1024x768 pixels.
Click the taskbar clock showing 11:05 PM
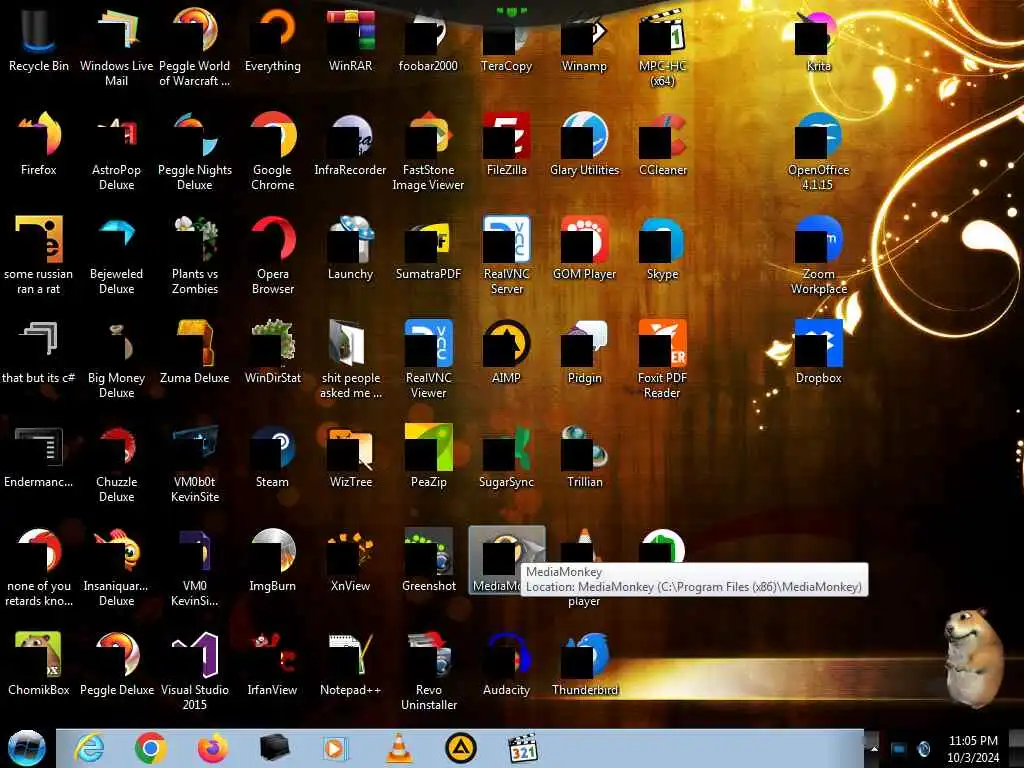pos(973,749)
